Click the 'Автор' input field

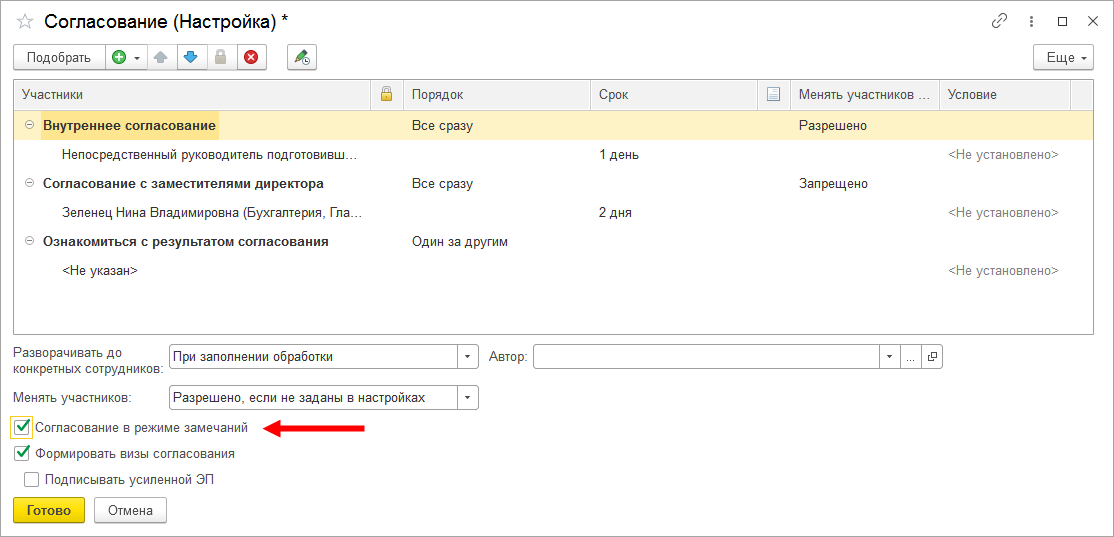point(706,357)
